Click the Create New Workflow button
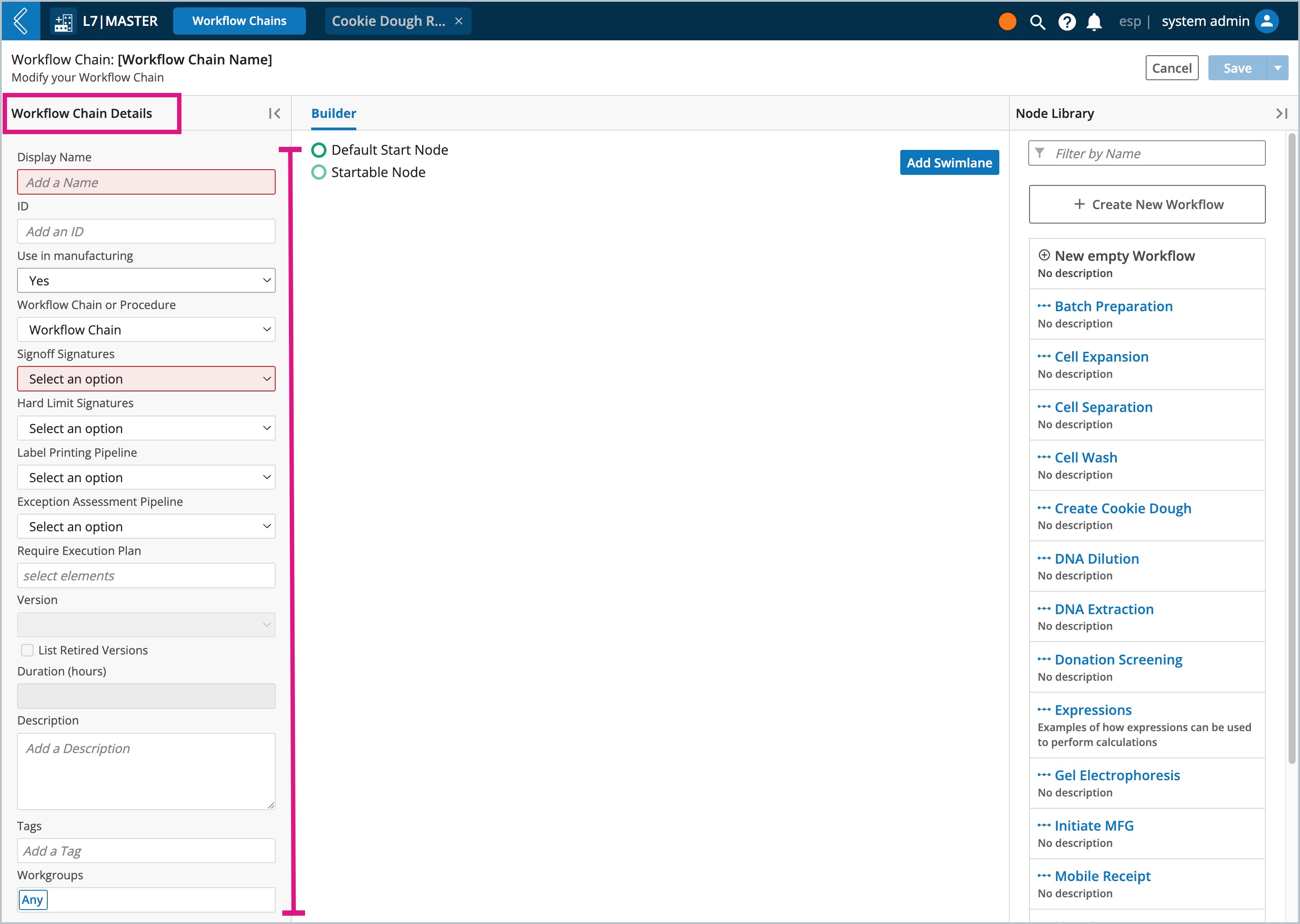 (x=1147, y=204)
